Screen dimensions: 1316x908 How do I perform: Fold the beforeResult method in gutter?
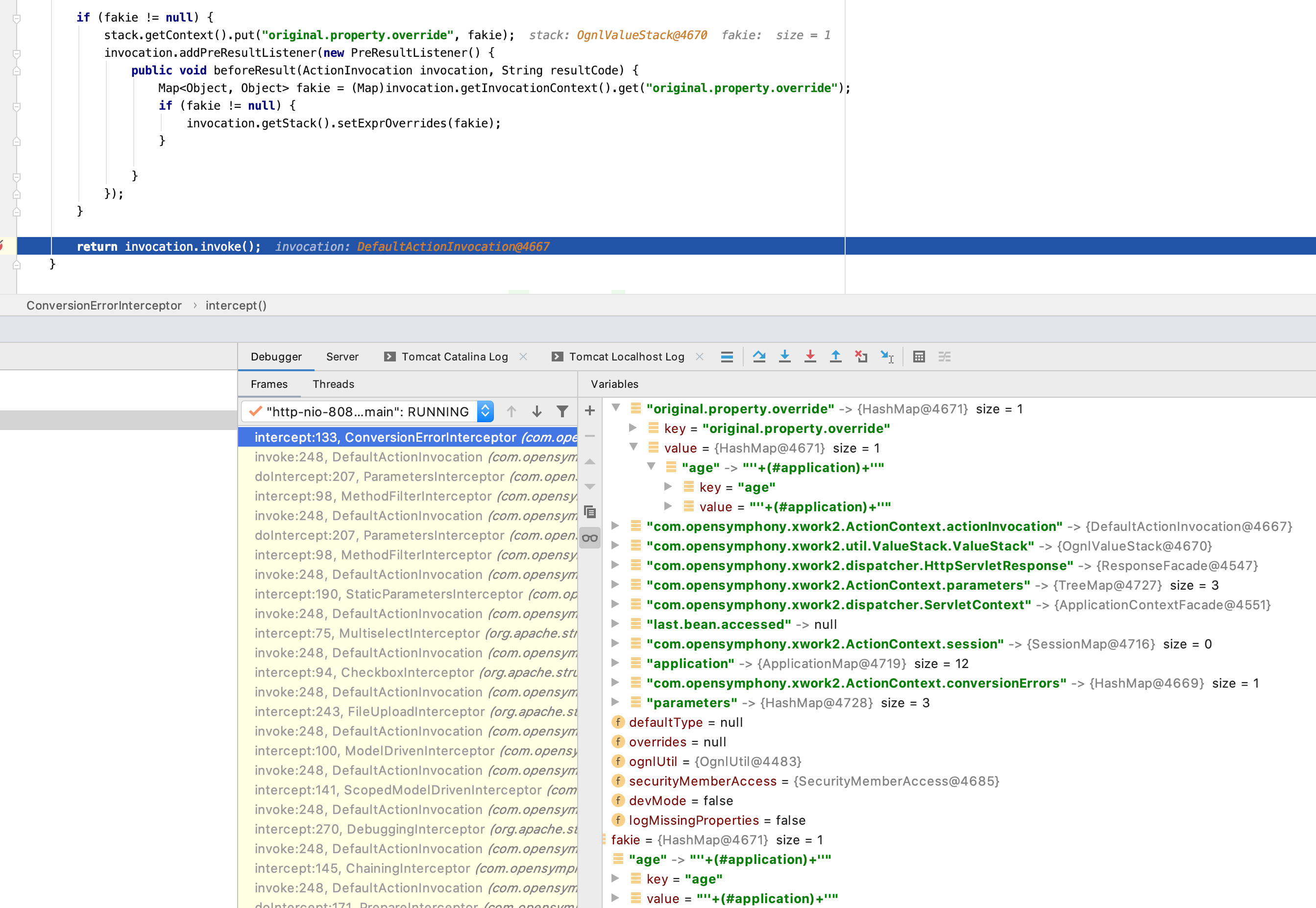click(17, 71)
